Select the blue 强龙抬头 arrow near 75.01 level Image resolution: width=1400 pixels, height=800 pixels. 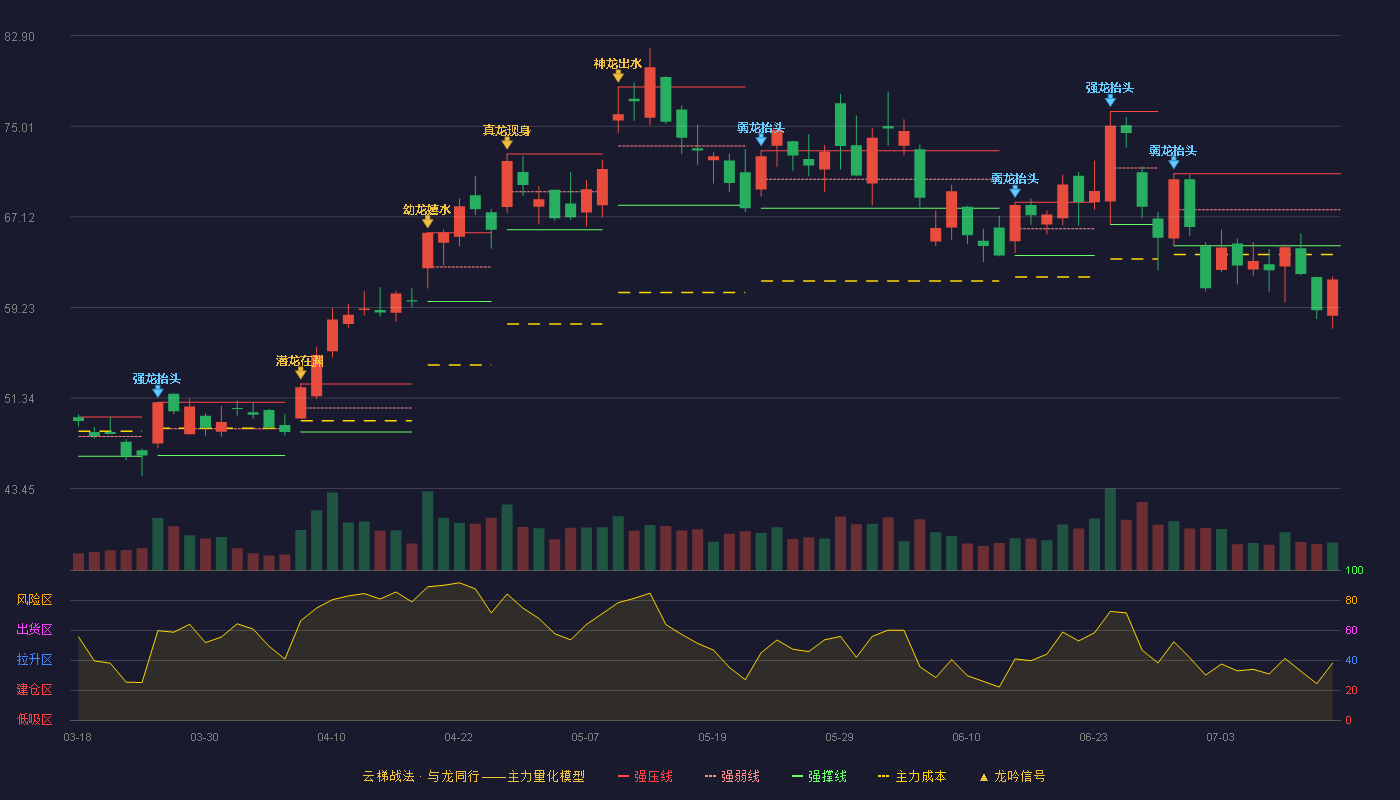point(1110,100)
